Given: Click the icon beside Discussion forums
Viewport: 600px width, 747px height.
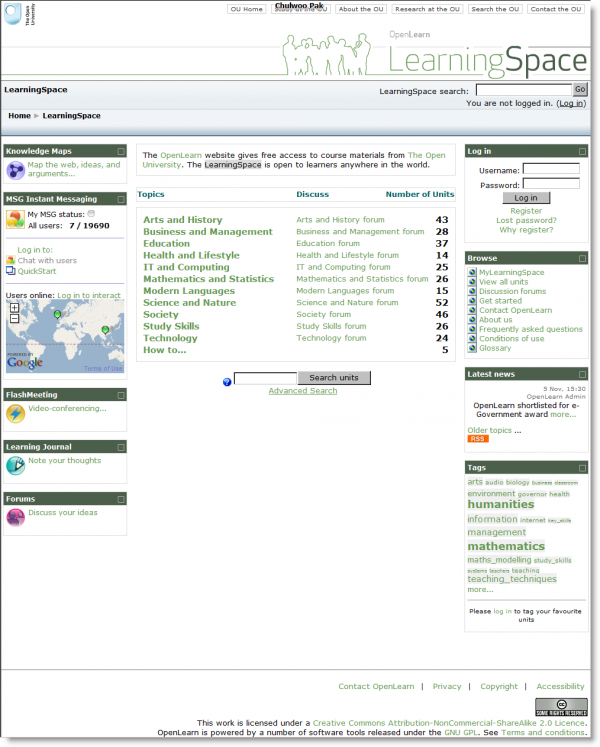Looking at the screenshot, I should (472, 291).
